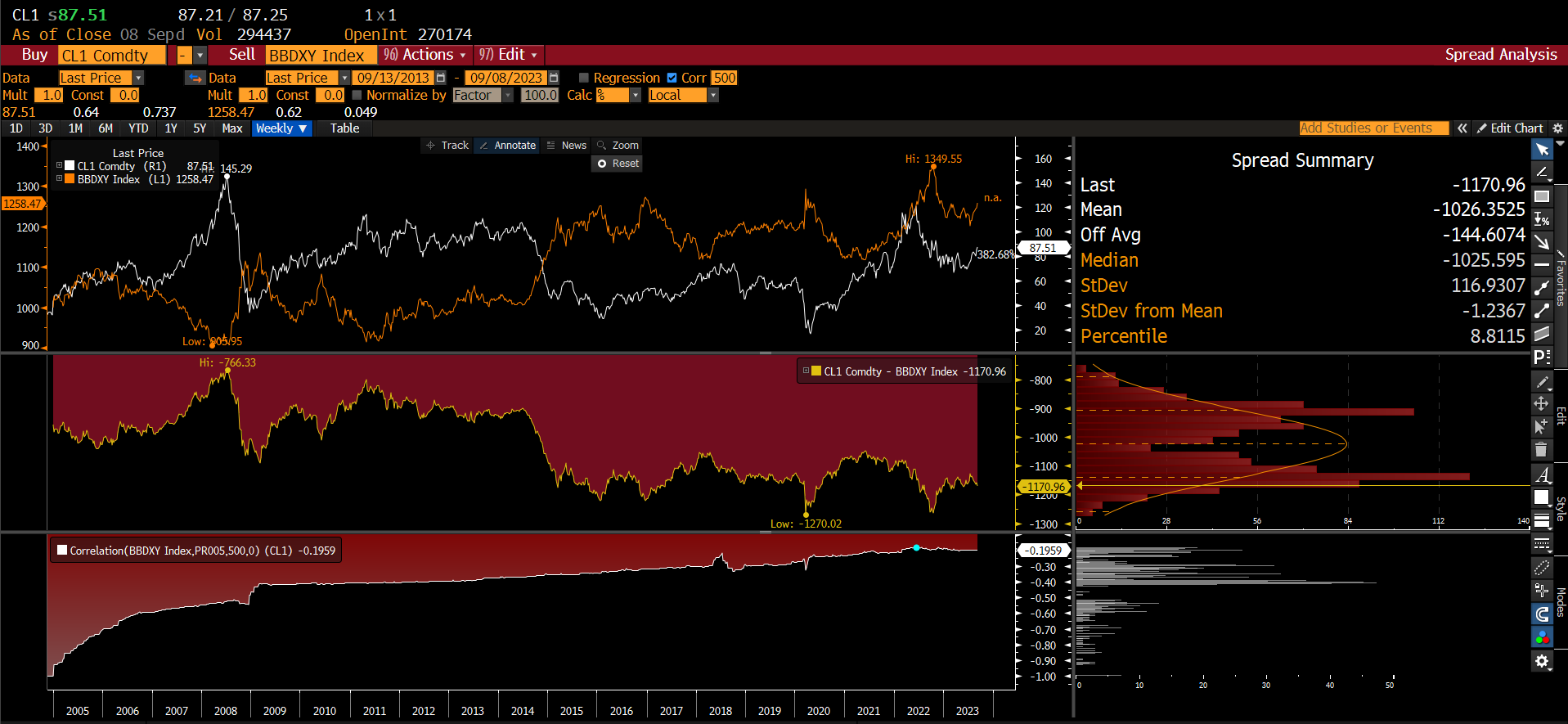The height and width of the screenshot is (724, 1568).
Task: Select the move annotation tool
Action: (1542, 404)
